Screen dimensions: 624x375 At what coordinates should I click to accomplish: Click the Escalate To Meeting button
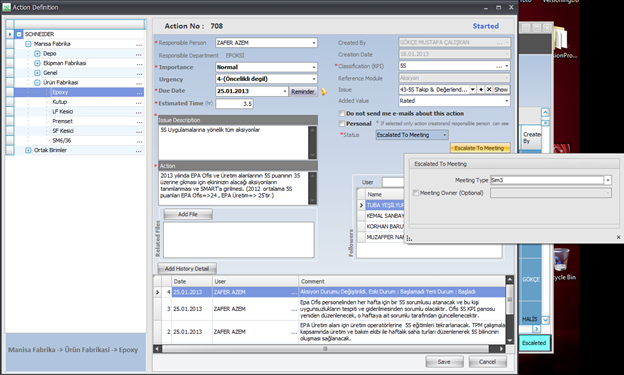(480, 148)
